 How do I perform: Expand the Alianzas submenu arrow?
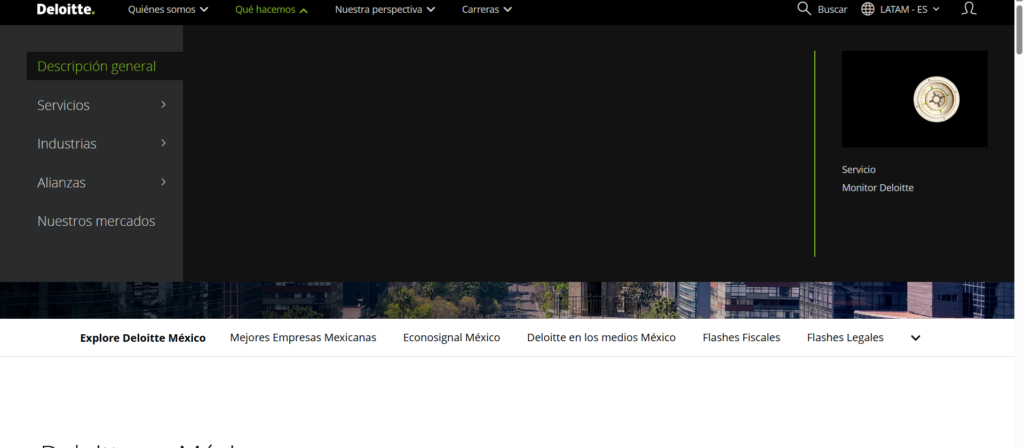click(163, 182)
